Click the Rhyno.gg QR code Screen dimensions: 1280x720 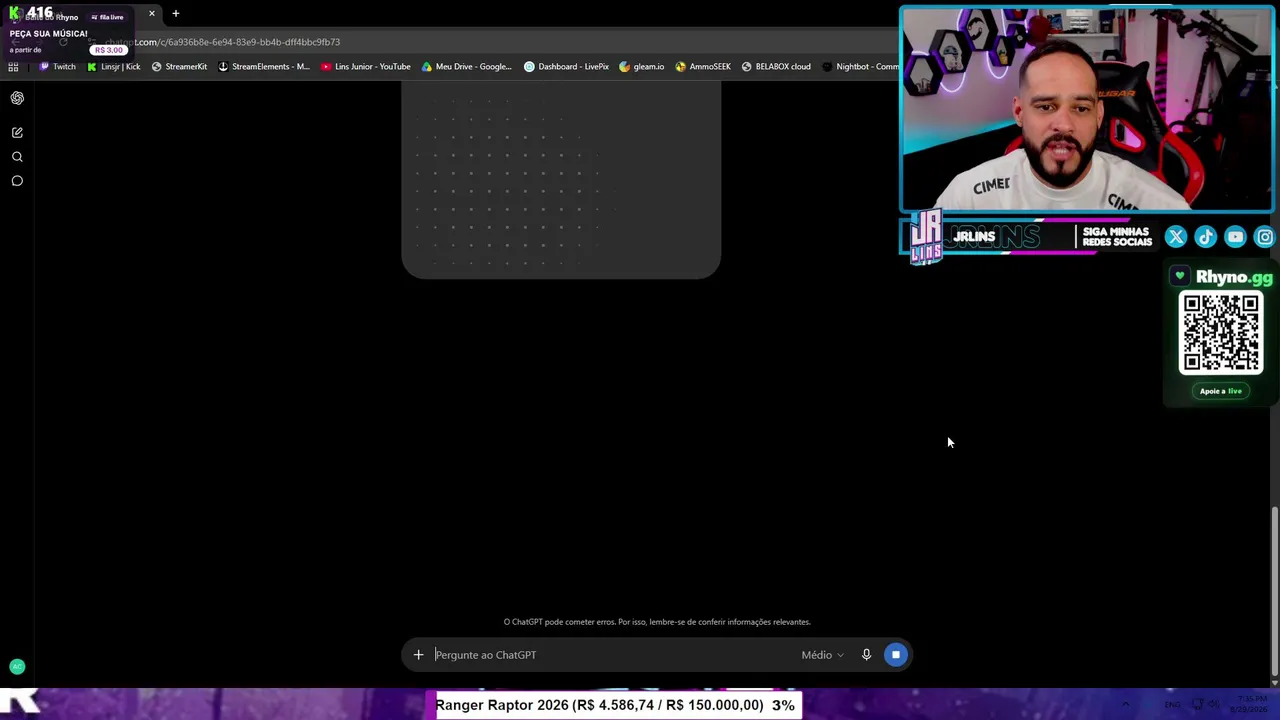point(1221,333)
